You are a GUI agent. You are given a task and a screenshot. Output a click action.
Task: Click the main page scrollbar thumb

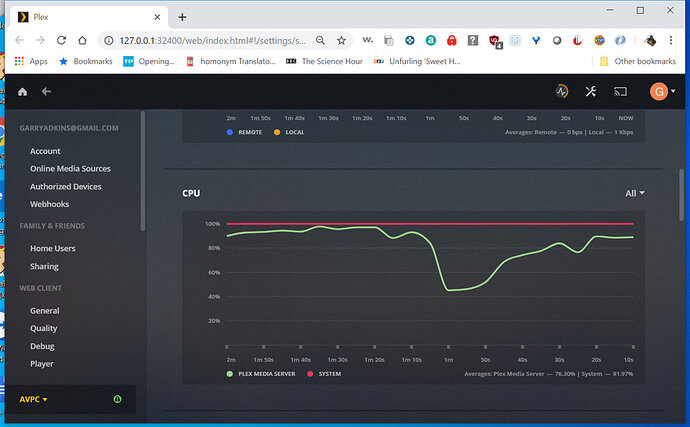pos(682,195)
